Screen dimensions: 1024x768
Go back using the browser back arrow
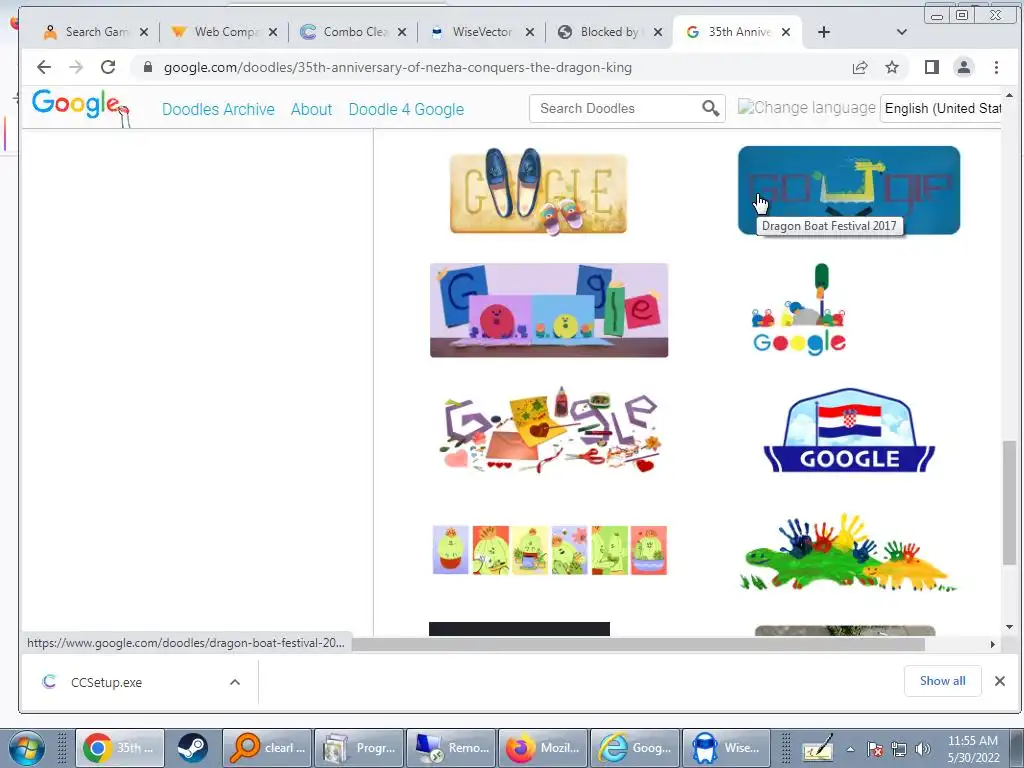pyautogui.click(x=44, y=67)
